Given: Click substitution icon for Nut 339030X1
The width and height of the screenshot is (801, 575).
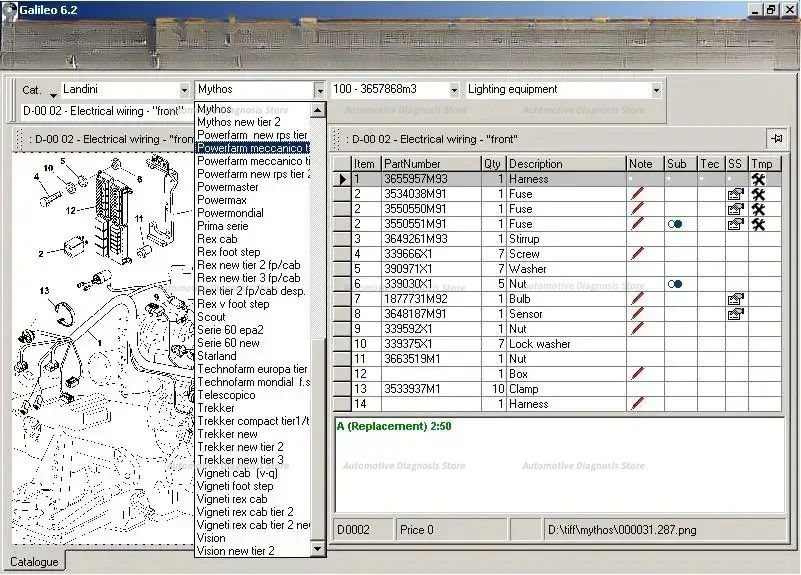Looking at the screenshot, I should click(675, 284).
